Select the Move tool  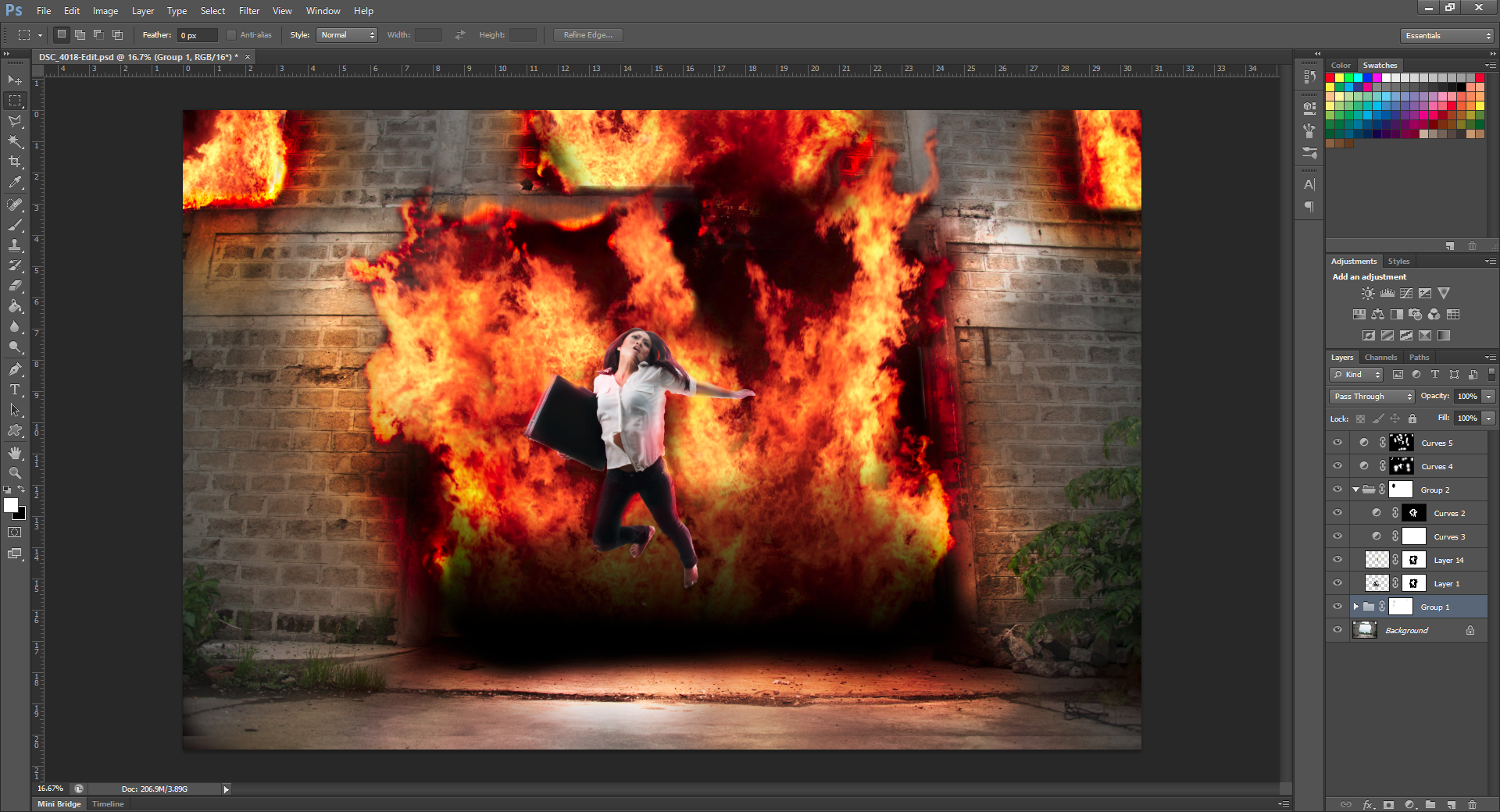coord(15,80)
